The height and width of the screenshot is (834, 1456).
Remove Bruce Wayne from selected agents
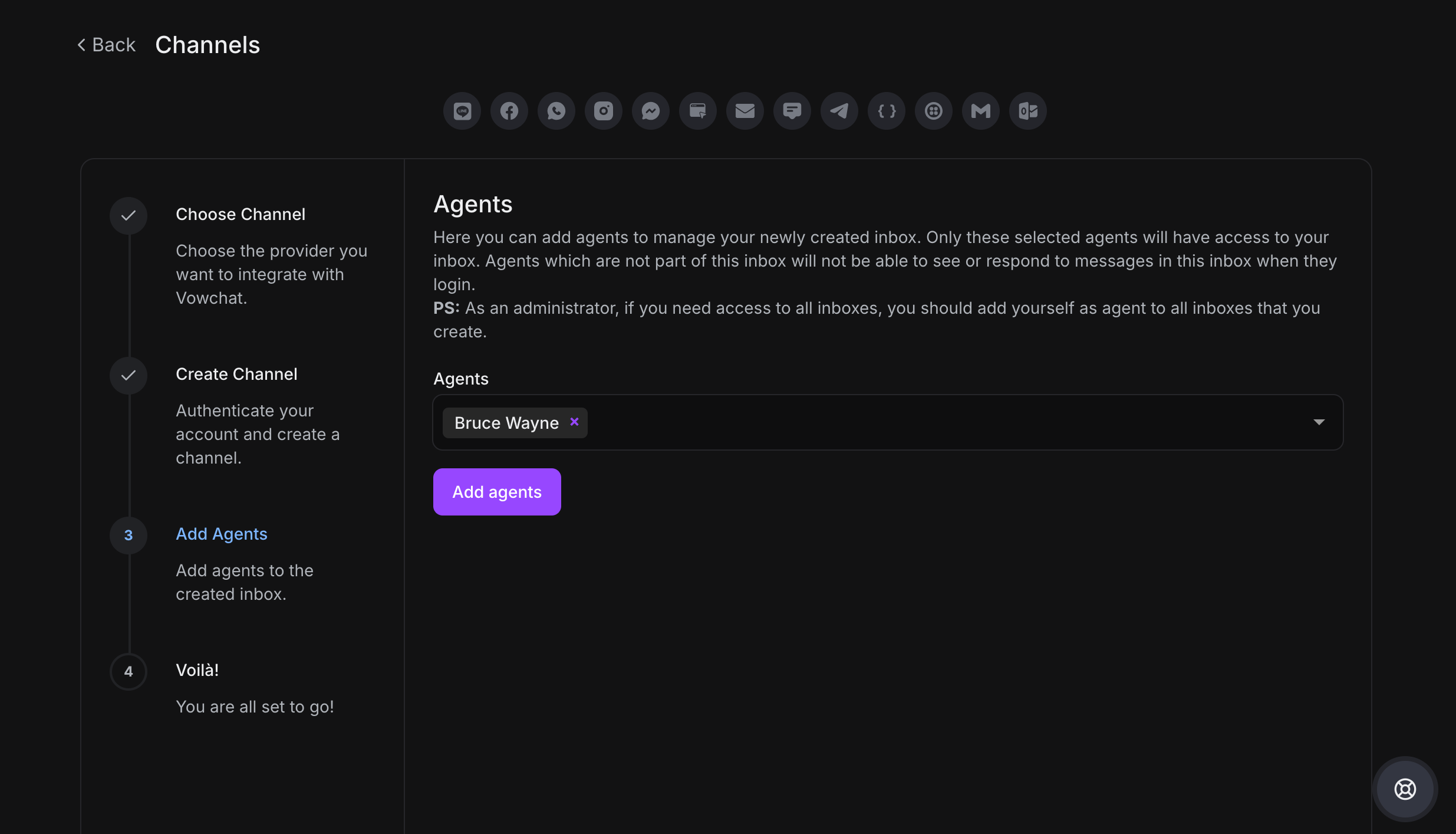[574, 422]
